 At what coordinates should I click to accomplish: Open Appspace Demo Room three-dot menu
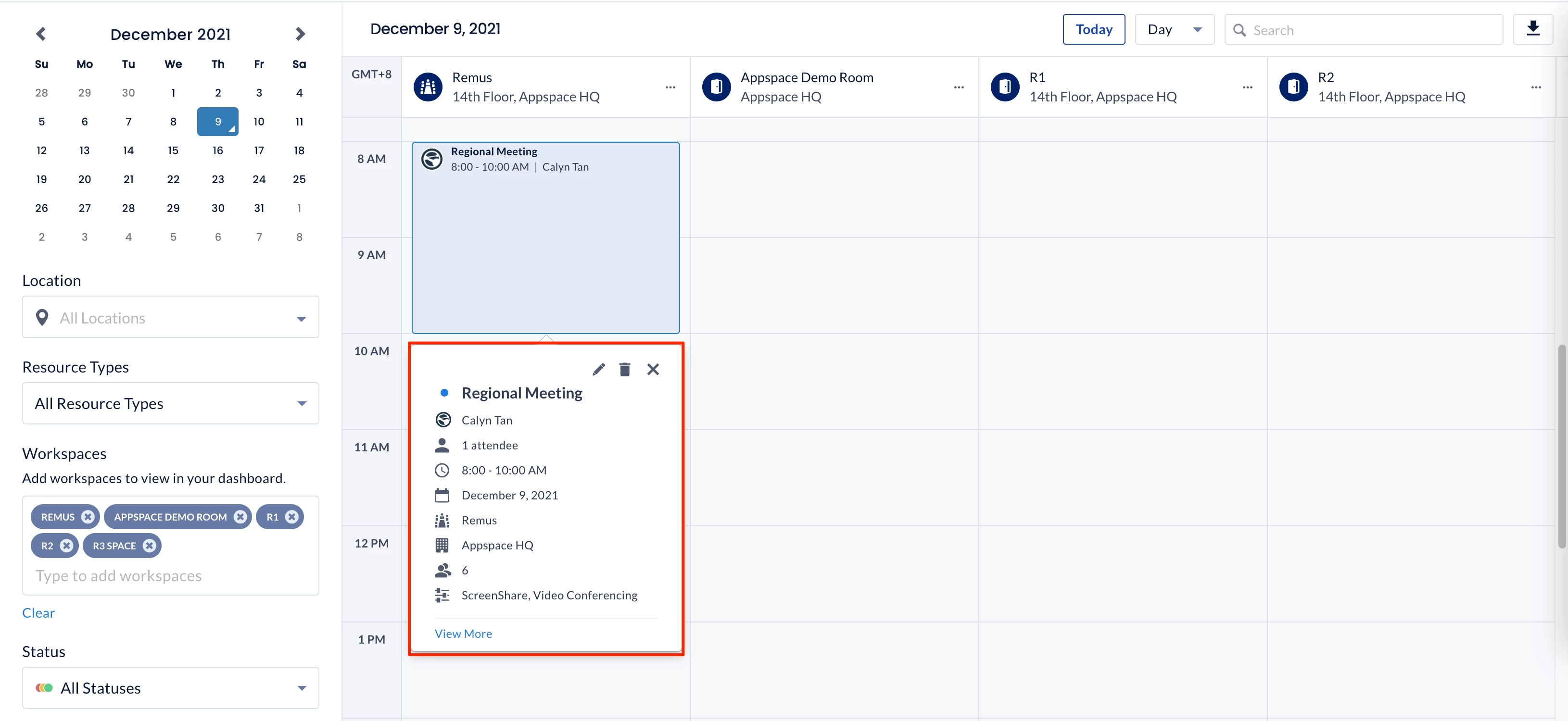[x=959, y=87]
